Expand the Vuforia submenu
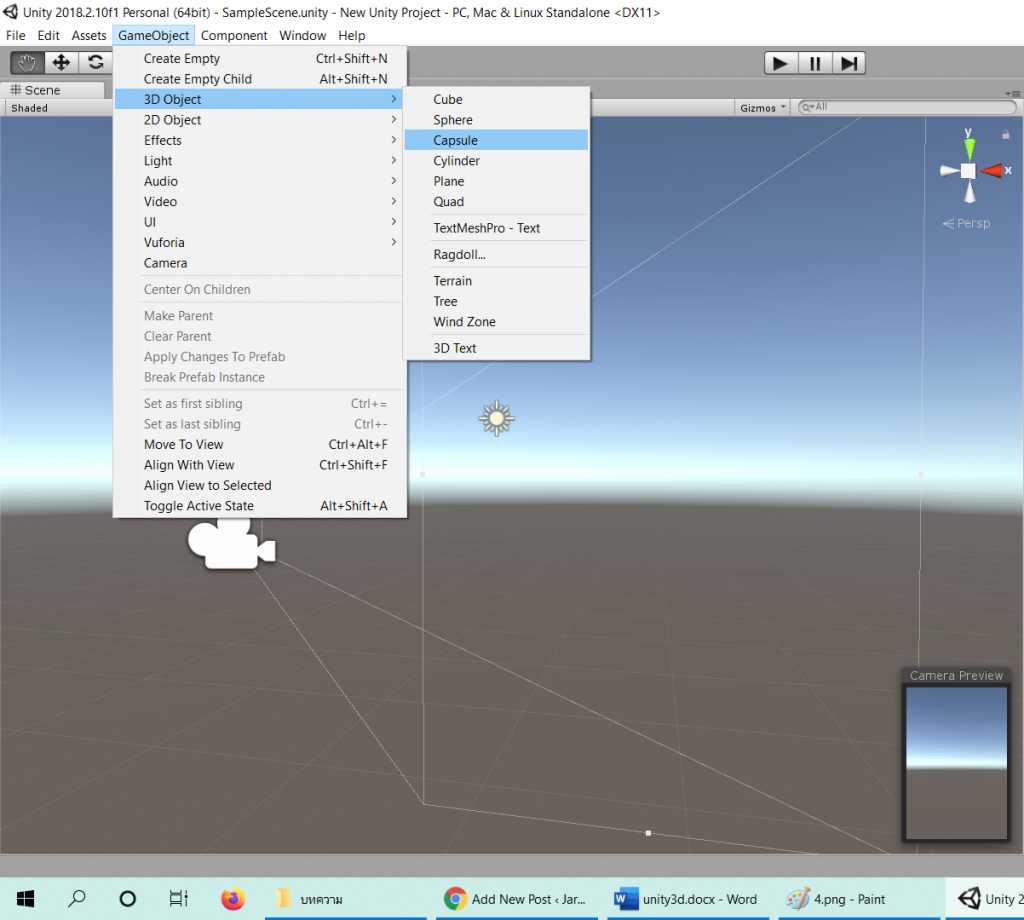 [x=260, y=242]
